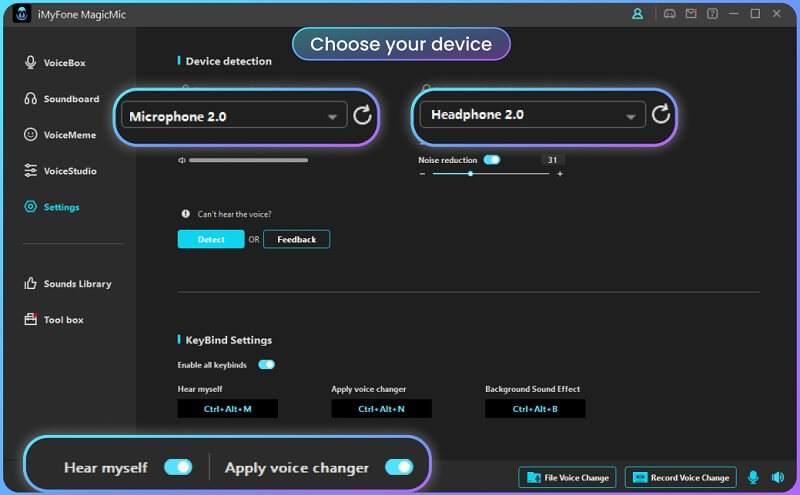Click the plus icon of noise reduction
800x495 pixels.
tap(560, 174)
